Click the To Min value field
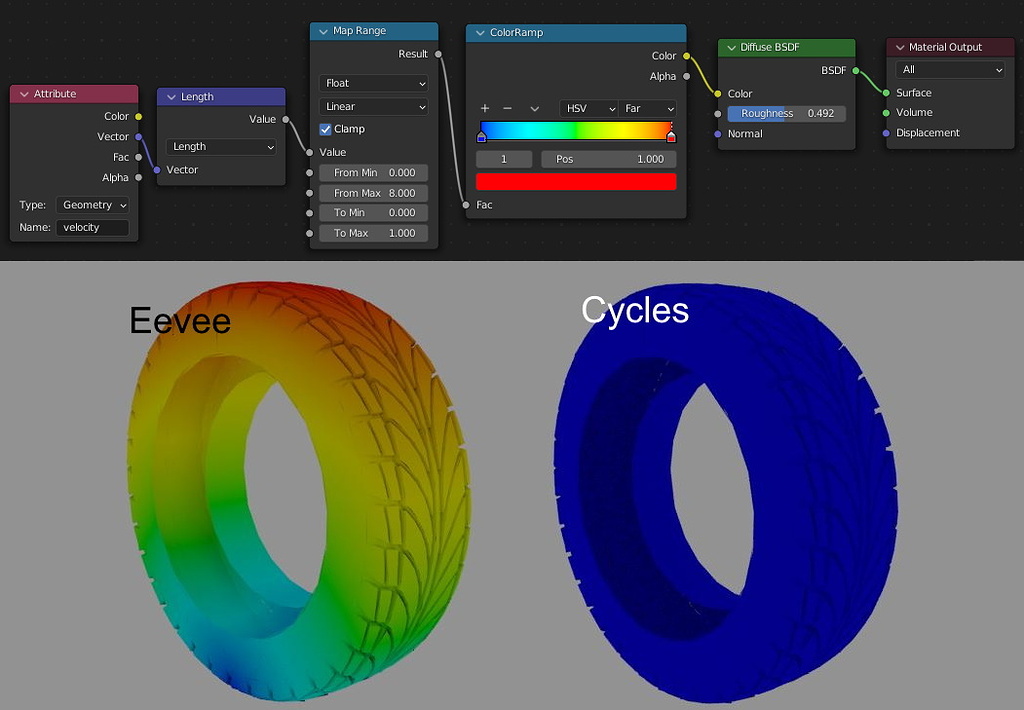 (x=374, y=212)
